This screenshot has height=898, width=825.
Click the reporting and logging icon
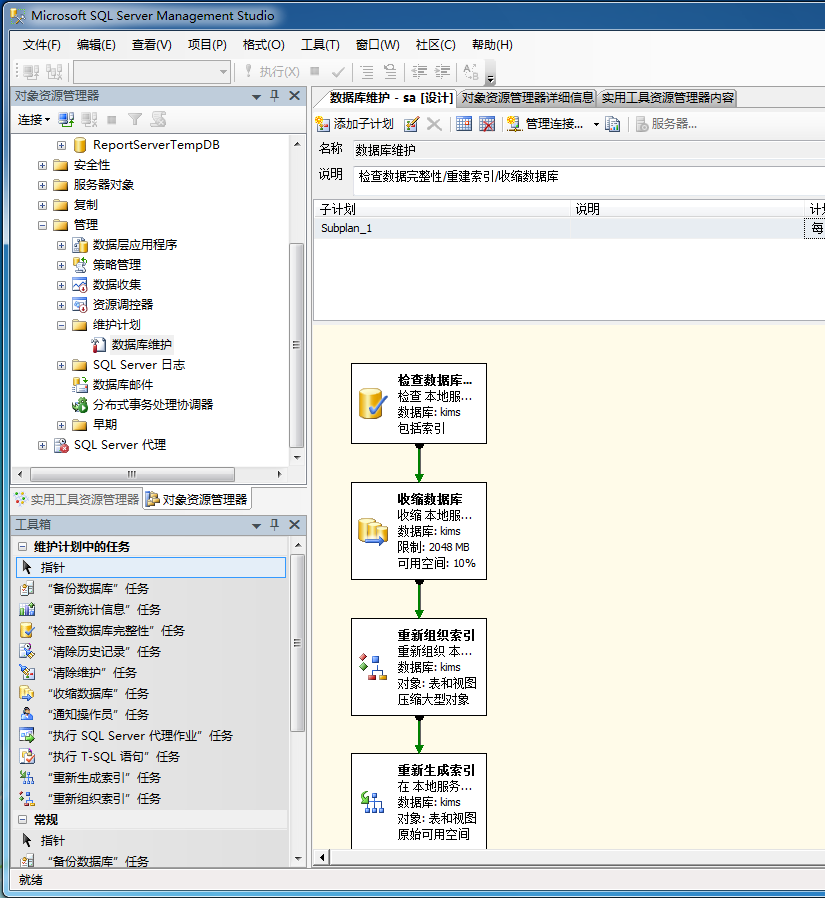click(x=613, y=124)
